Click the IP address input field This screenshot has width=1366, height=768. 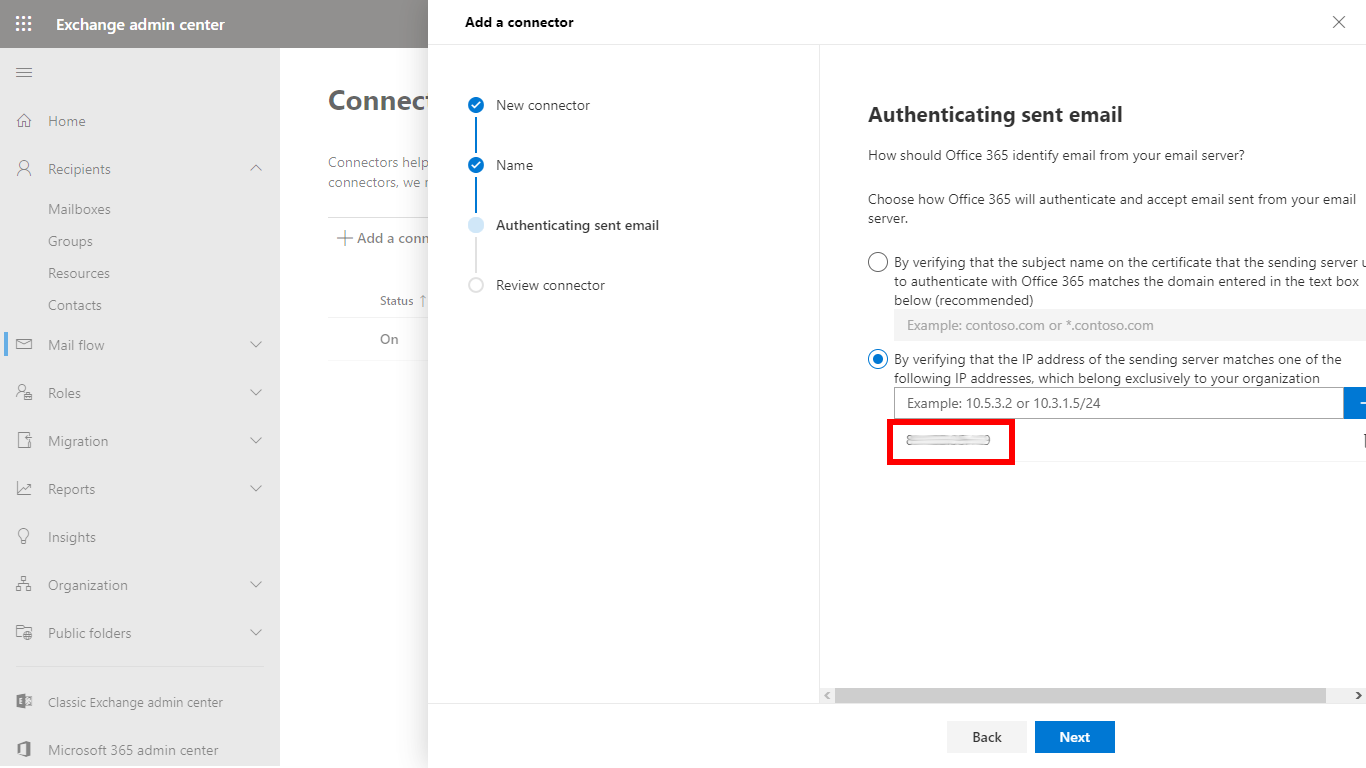[1118, 403]
